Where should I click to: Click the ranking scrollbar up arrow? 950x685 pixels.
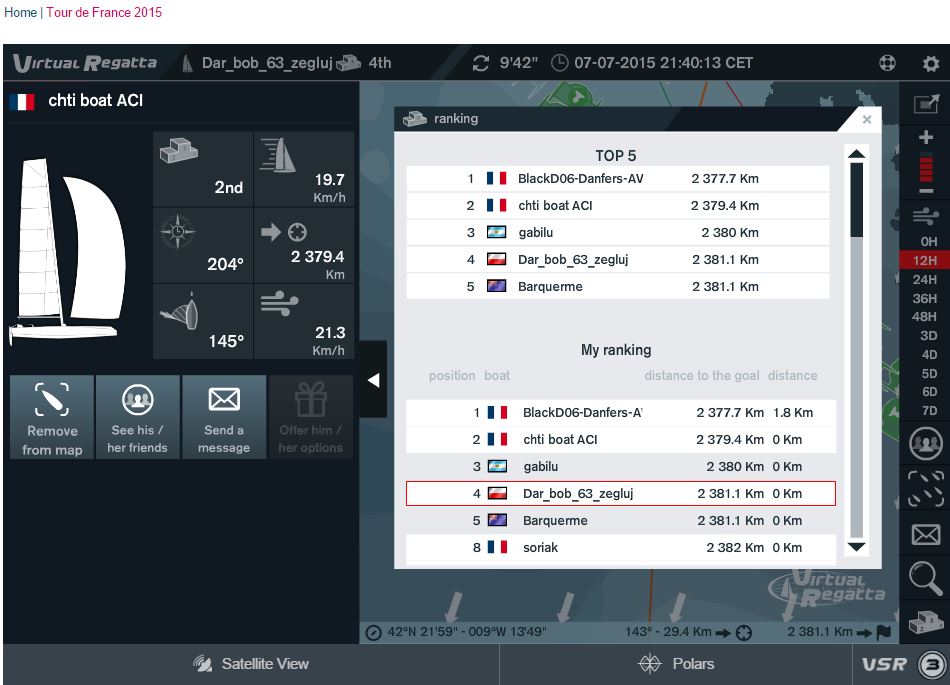click(x=857, y=154)
